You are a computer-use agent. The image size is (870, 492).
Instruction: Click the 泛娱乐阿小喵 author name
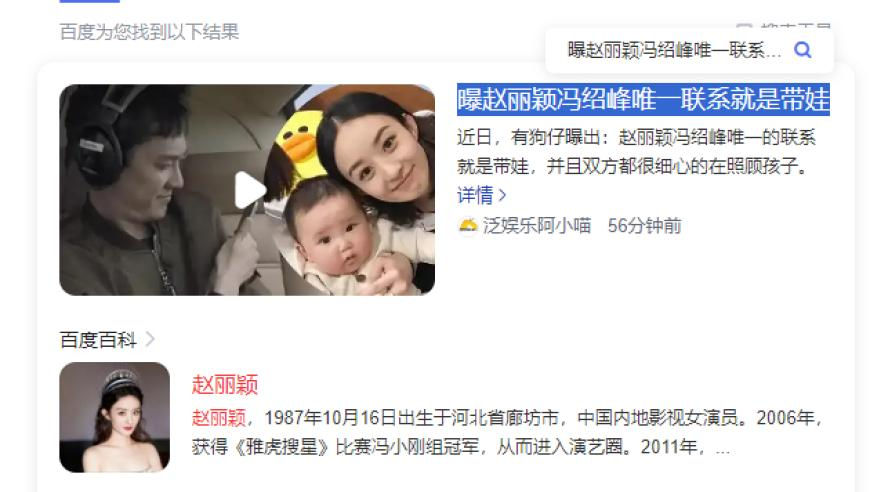click(537, 226)
